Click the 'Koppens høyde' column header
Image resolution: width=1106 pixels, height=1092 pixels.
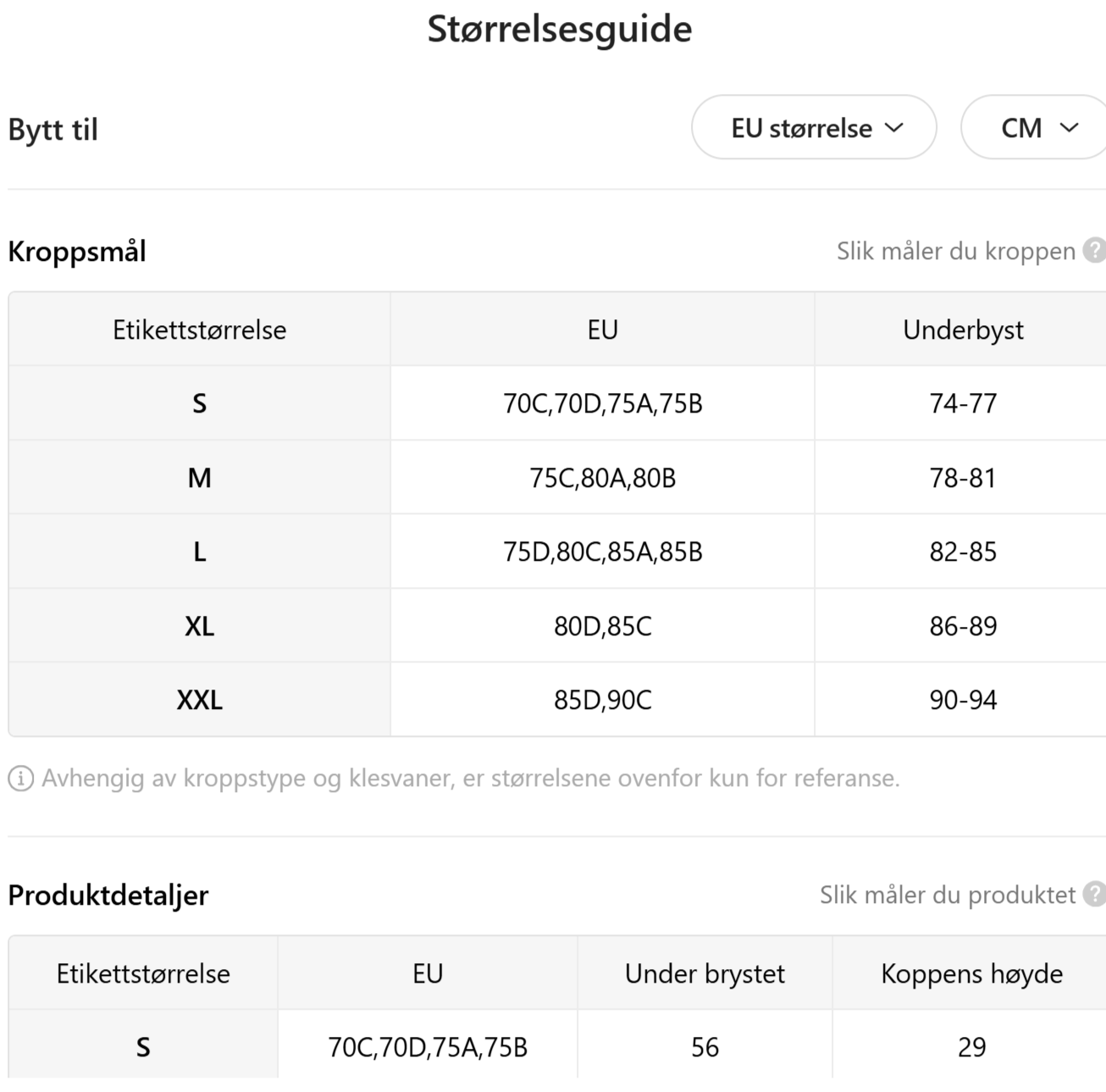[x=971, y=973]
